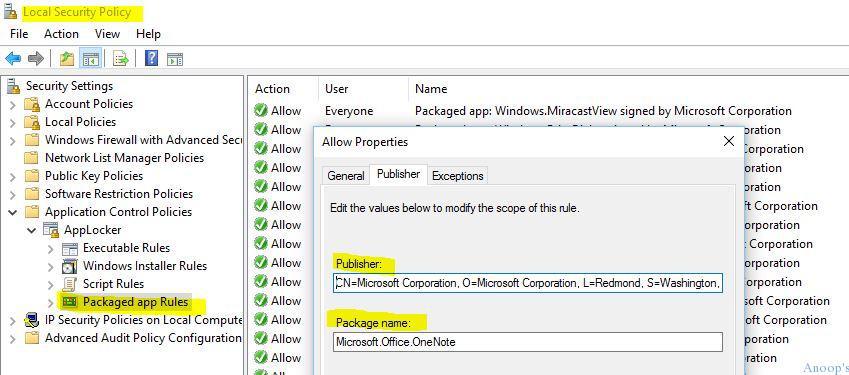The image size is (849, 375).
Task: Toggle the Show/Hide Action Pane icon
Action: click(175, 59)
